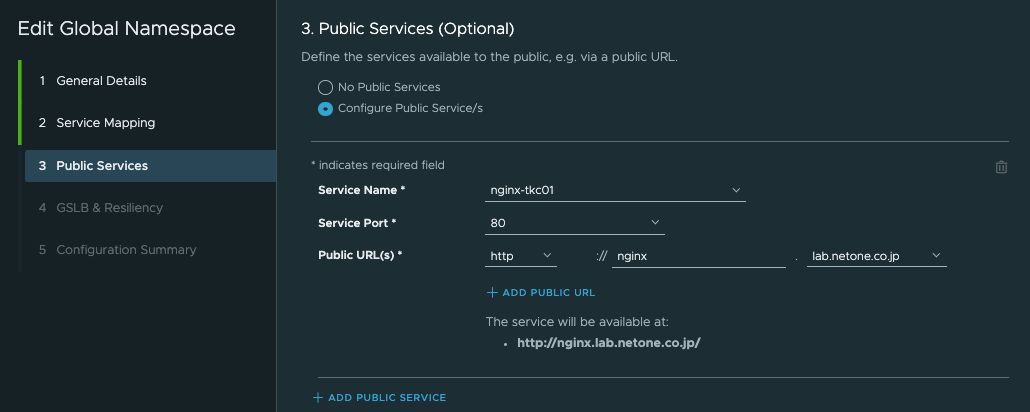Image resolution: width=1030 pixels, height=412 pixels.
Task: Click ADD PUBLIC URL link
Action: click(549, 292)
